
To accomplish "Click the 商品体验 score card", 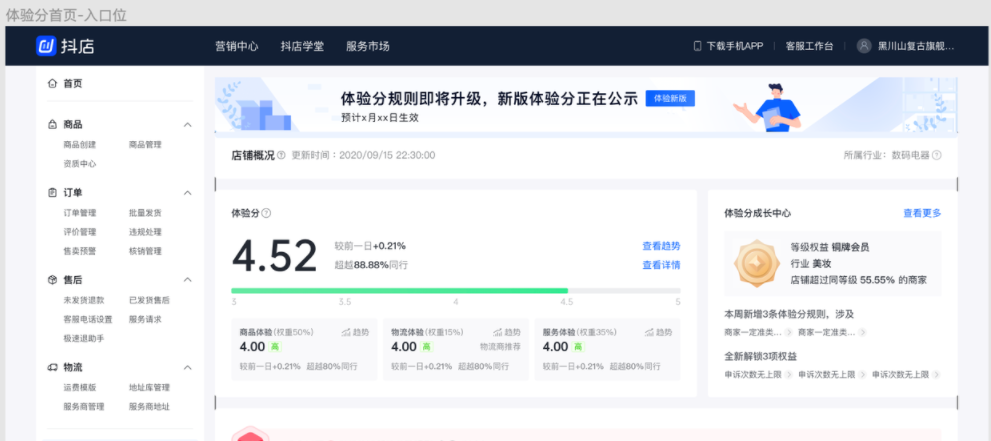I will pyautogui.click(x=305, y=349).
